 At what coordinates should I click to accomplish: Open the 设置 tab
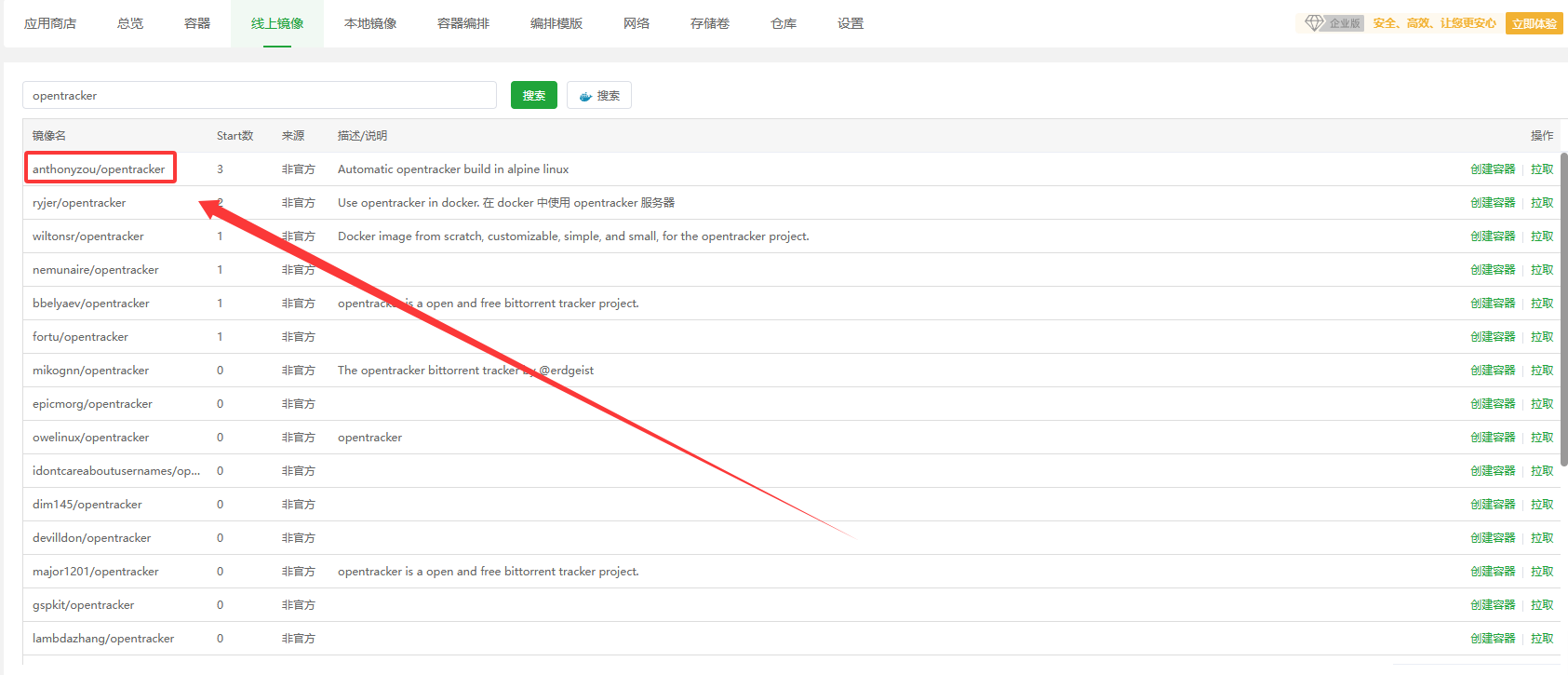(851, 23)
